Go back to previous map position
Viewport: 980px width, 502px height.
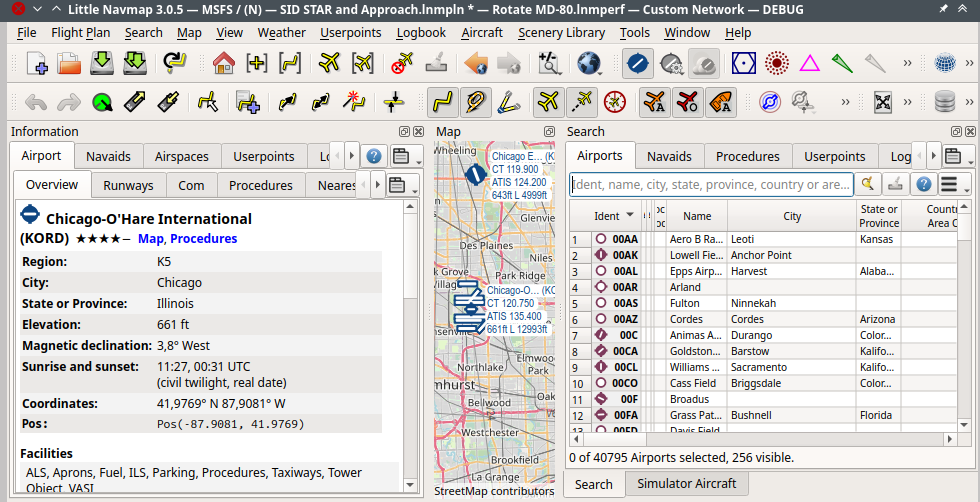pos(476,63)
